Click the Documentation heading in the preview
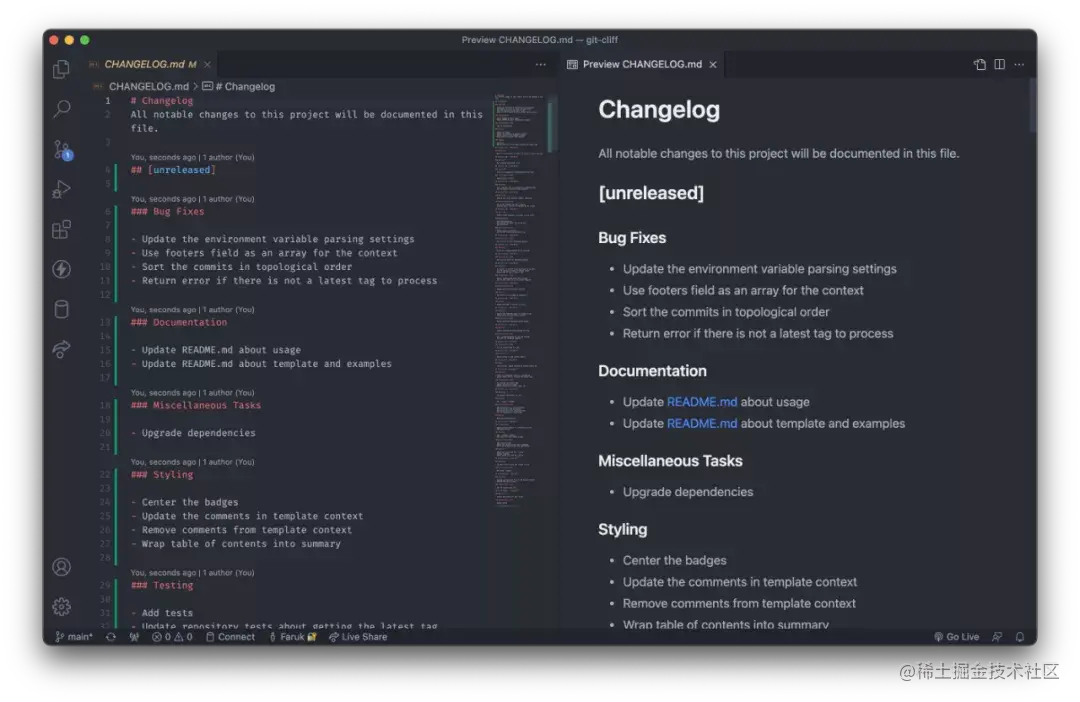This screenshot has height=702, width=1080. pyautogui.click(x=652, y=371)
